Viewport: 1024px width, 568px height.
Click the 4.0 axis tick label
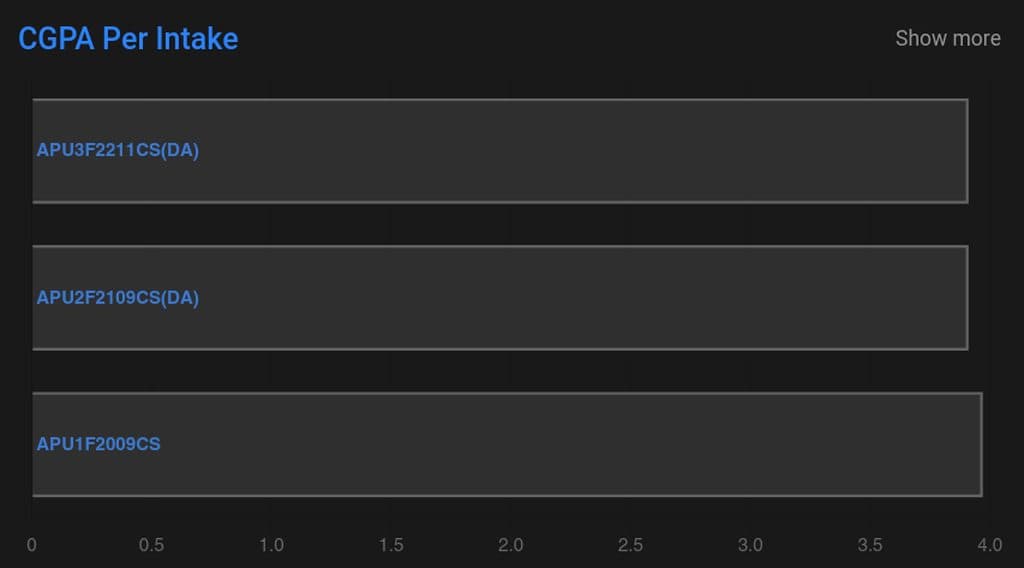(x=989, y=545)
